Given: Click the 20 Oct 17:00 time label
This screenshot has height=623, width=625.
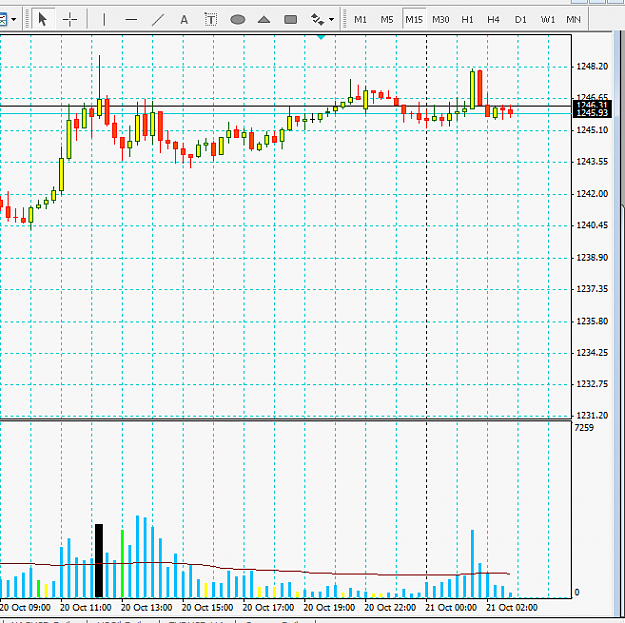Looking at the screenshot, I should pyautogui.click(x=268, y=607).
